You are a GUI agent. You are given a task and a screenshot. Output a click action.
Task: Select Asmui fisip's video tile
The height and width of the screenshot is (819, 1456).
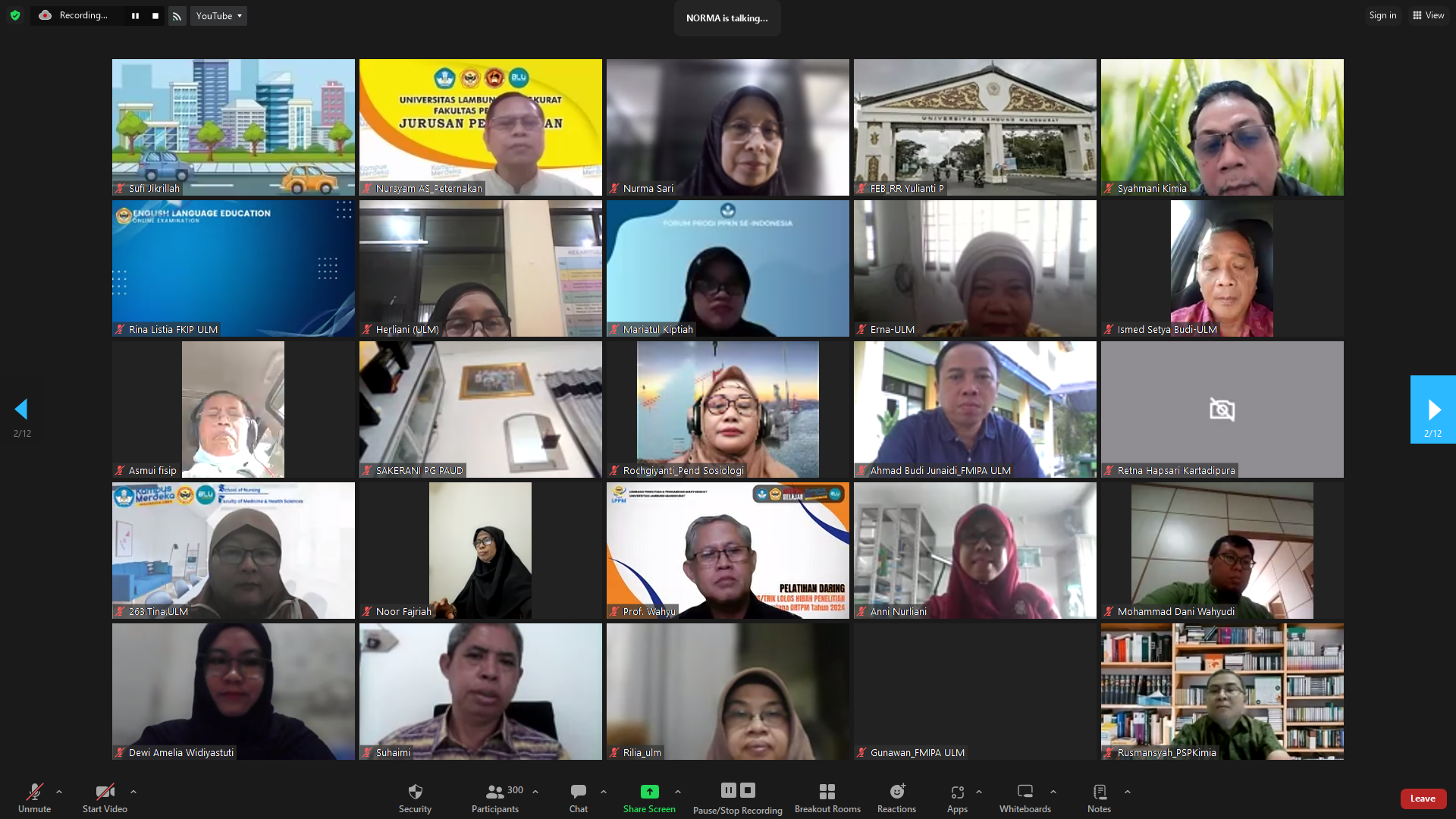[234, 409]
